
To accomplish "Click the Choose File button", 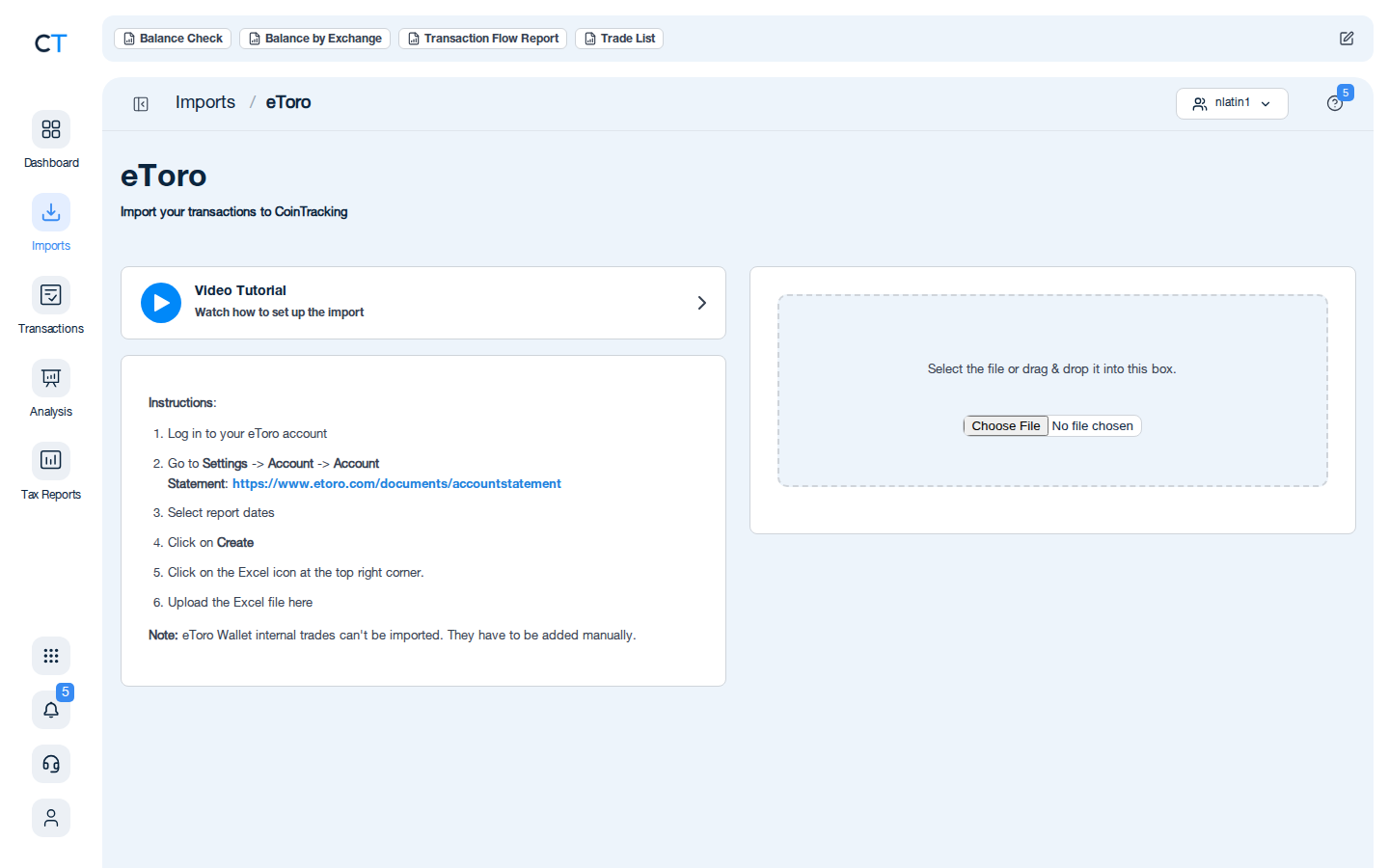I will (x=1005, y=426).
